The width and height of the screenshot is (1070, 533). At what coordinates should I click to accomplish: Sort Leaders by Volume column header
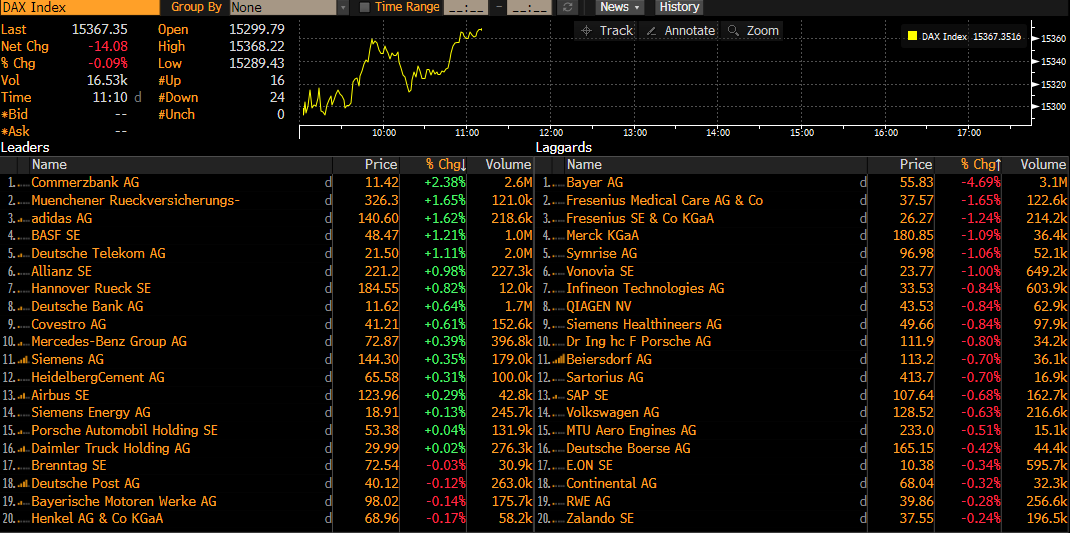[x=508, y=164]
